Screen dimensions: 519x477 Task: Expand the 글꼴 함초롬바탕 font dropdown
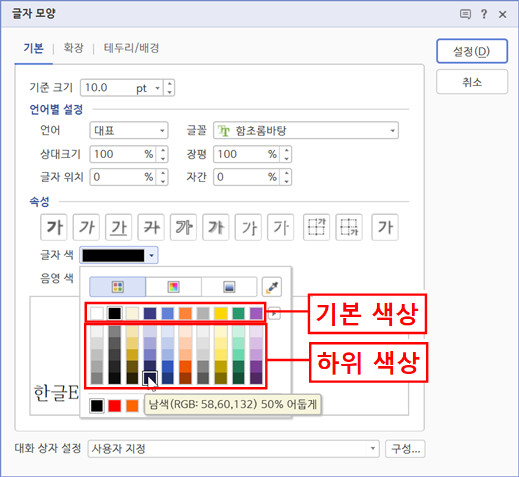[306, 130]
